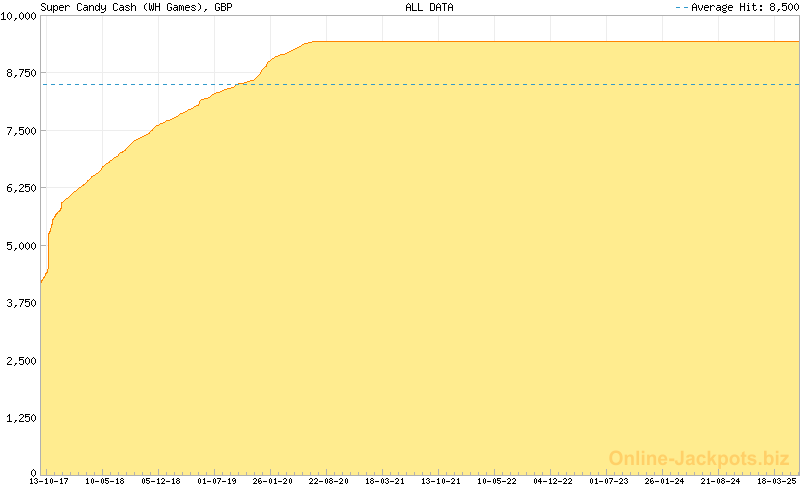Viewport: 800px width, 490px height.
Task: Click the 01-07-23 date on the x-axis
Action: click(x=608, y=481)
